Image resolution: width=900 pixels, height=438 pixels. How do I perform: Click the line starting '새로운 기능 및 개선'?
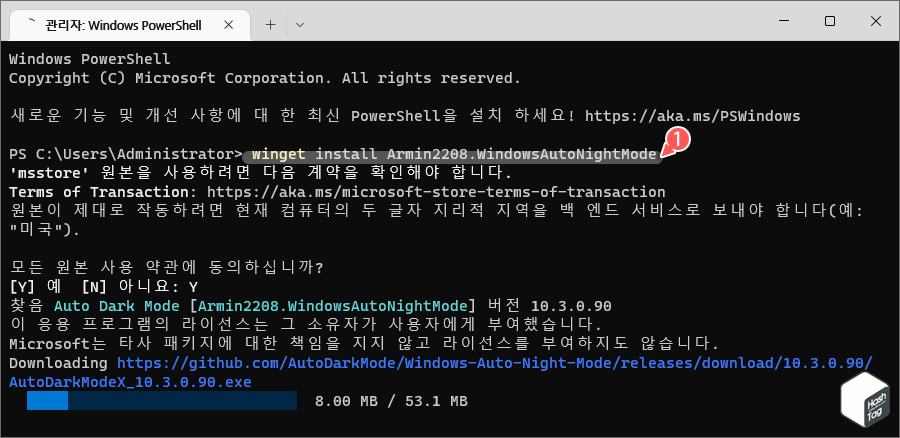click(405, 116)
